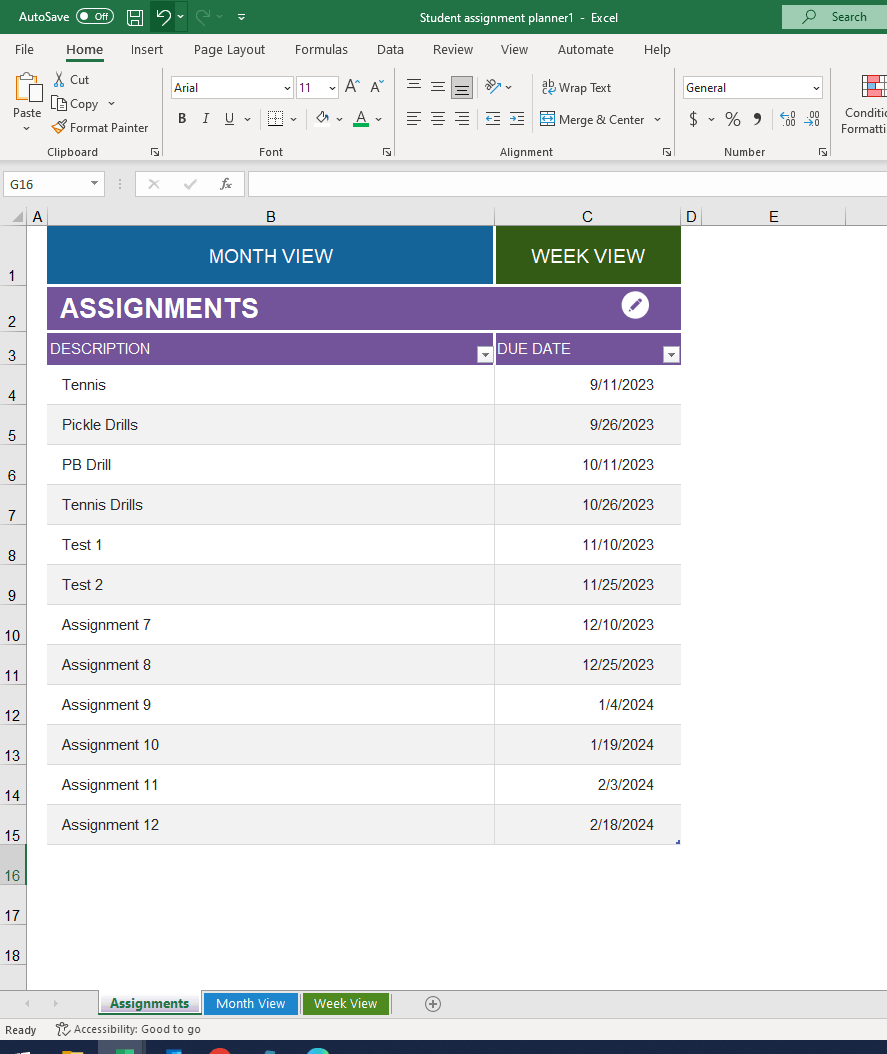Open Clipboard pane launcher
Image resolution: width=887 pixels, height=1054 pixels.
pyautogui.click(x=155, y=152)
